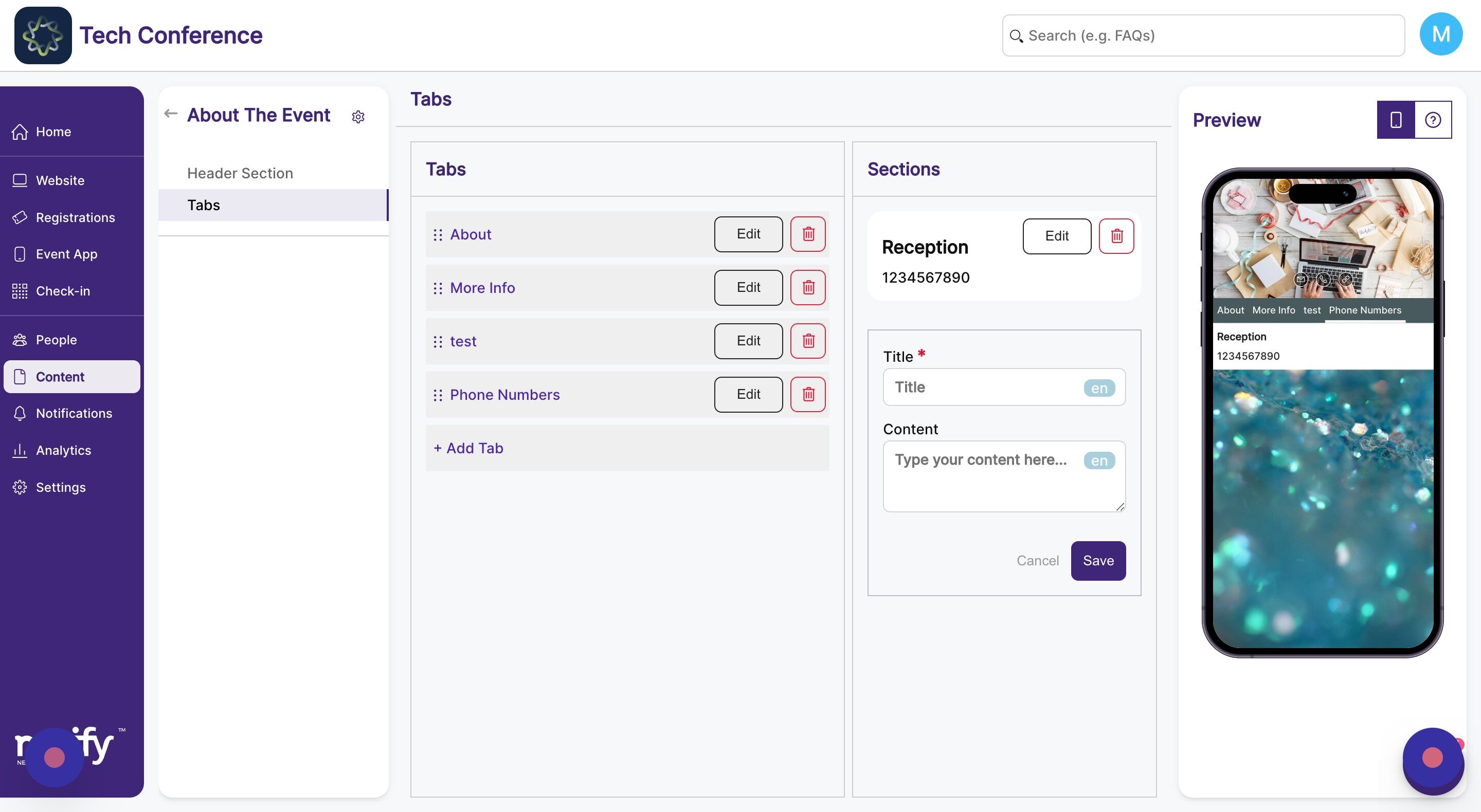Open the Header Section item in side panel
This screenshot has height=812, width=1481.
(x=240, y=173)
